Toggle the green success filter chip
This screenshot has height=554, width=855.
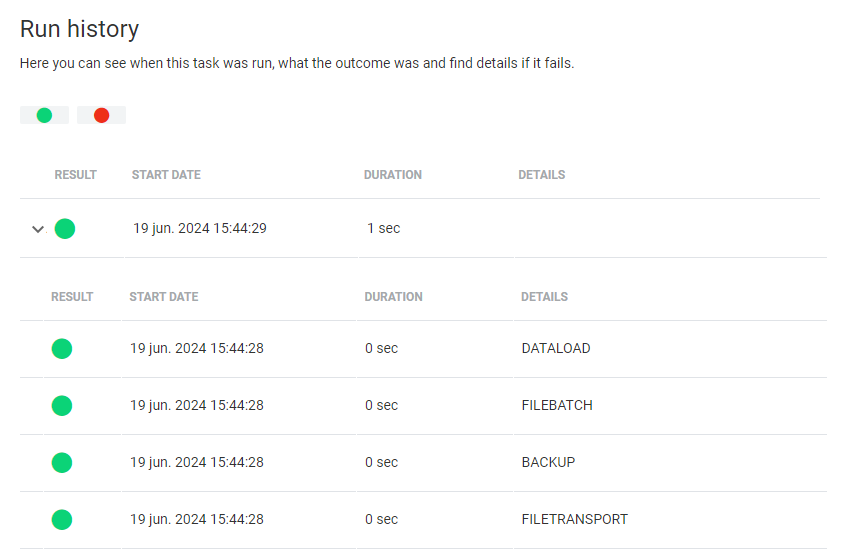click(44, 115)
